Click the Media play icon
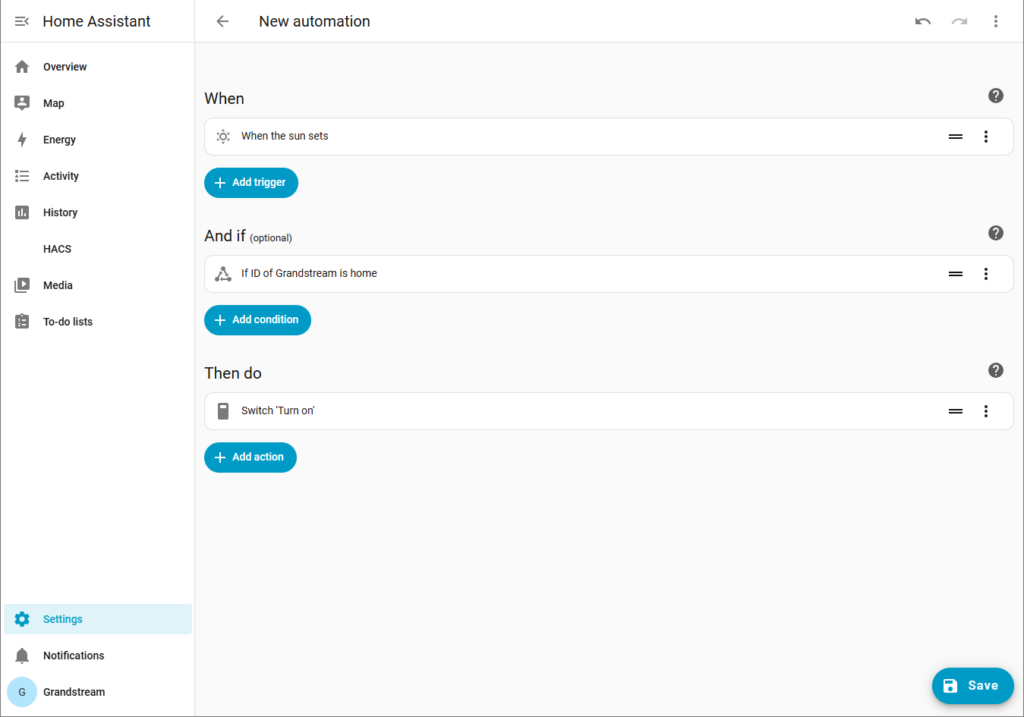Viewport: 1024px width, 717px height. (x=22, y=285)
